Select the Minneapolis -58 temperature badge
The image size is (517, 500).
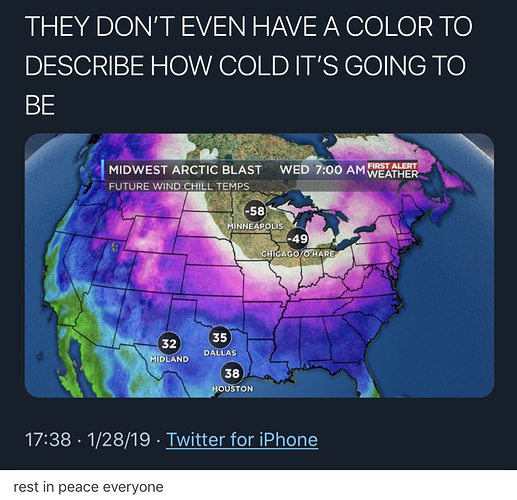tap(255, 211)
